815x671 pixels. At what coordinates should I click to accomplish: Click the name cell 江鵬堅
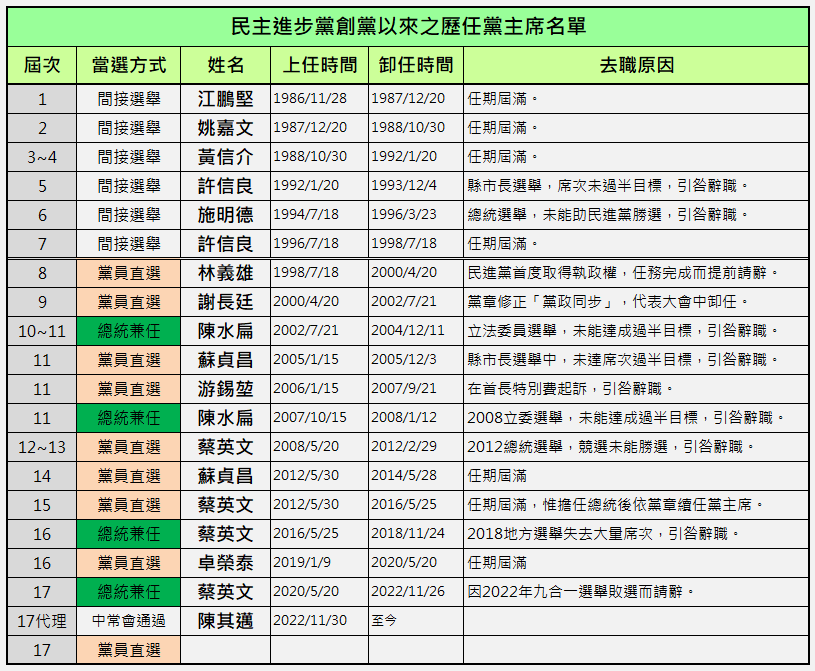[x=226, y=99]
